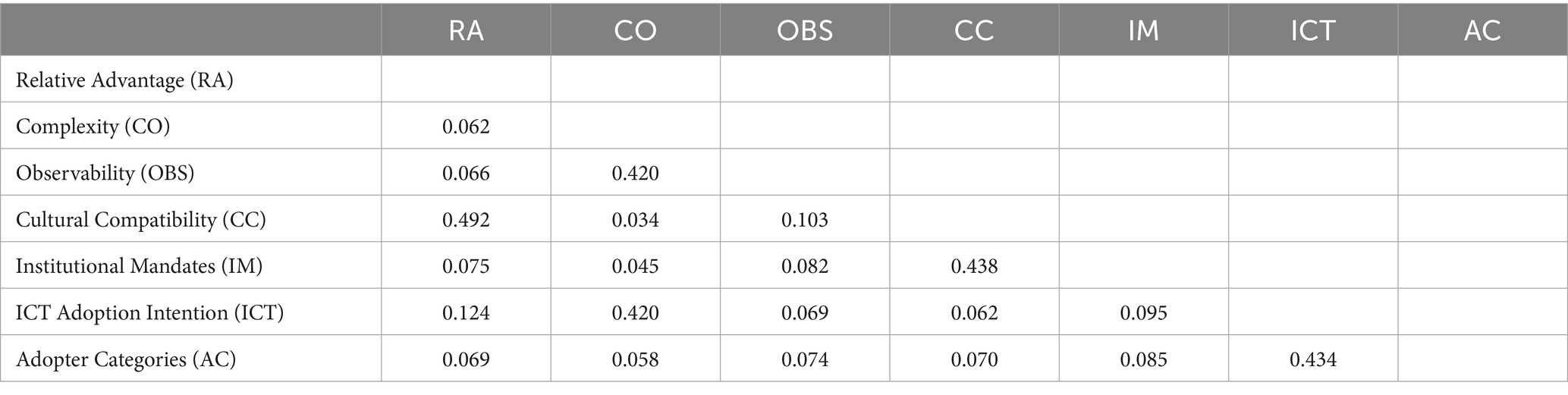Screen dimensions: 1568x395
Task: Click the RA column header
Action: pyautogui.click(x=466, y=31)
